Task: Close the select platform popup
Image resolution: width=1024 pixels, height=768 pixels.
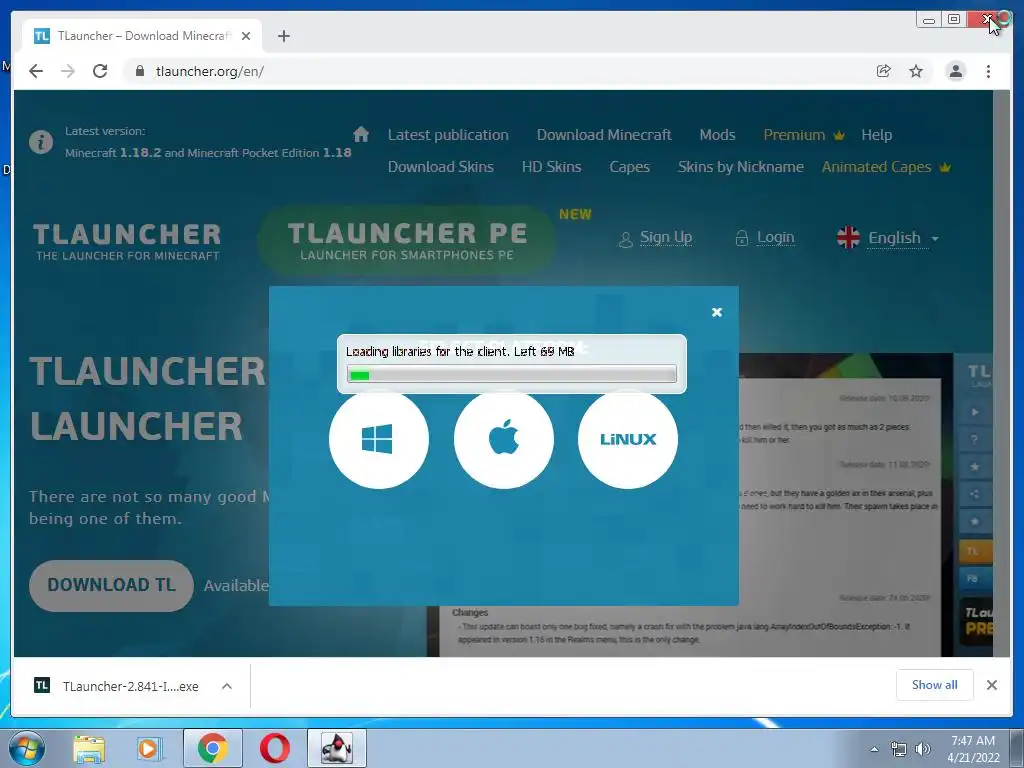Action: click(716, 312)
